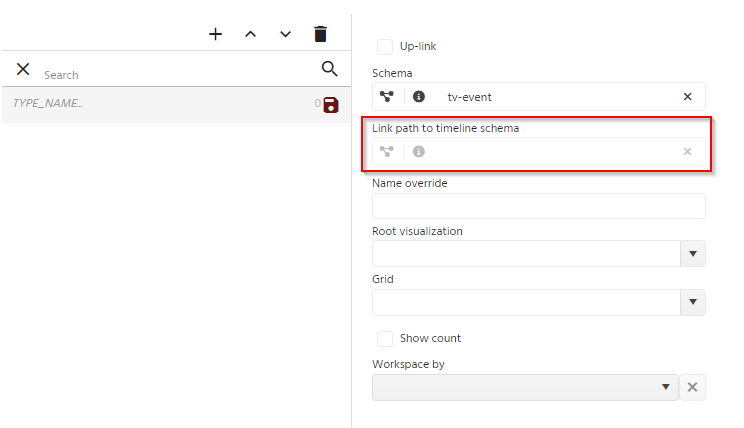
Task: Click the save floppy icon on TYPE_NAME row
Action: [331, 105]
